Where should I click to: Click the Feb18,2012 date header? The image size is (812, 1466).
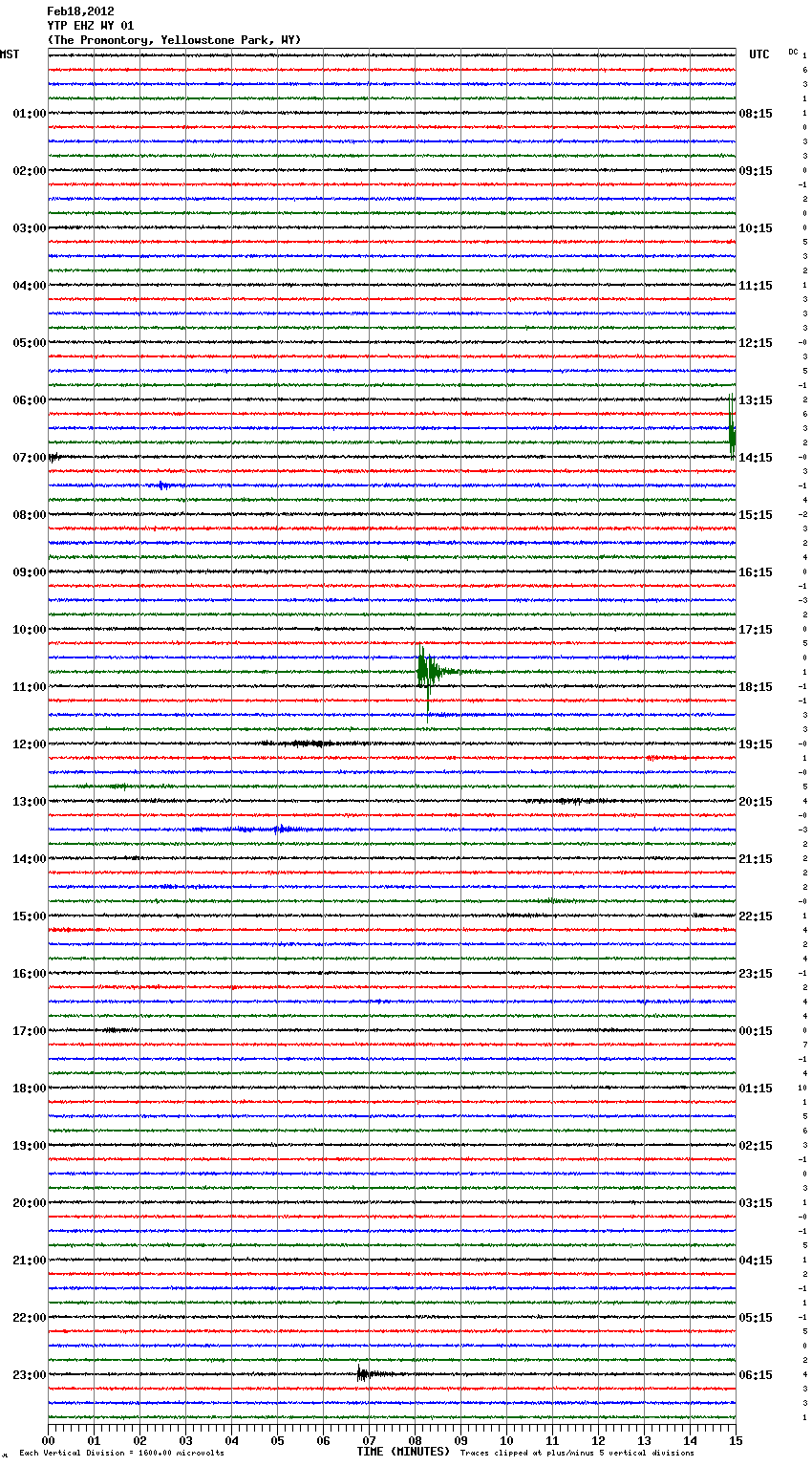[80, 11]
